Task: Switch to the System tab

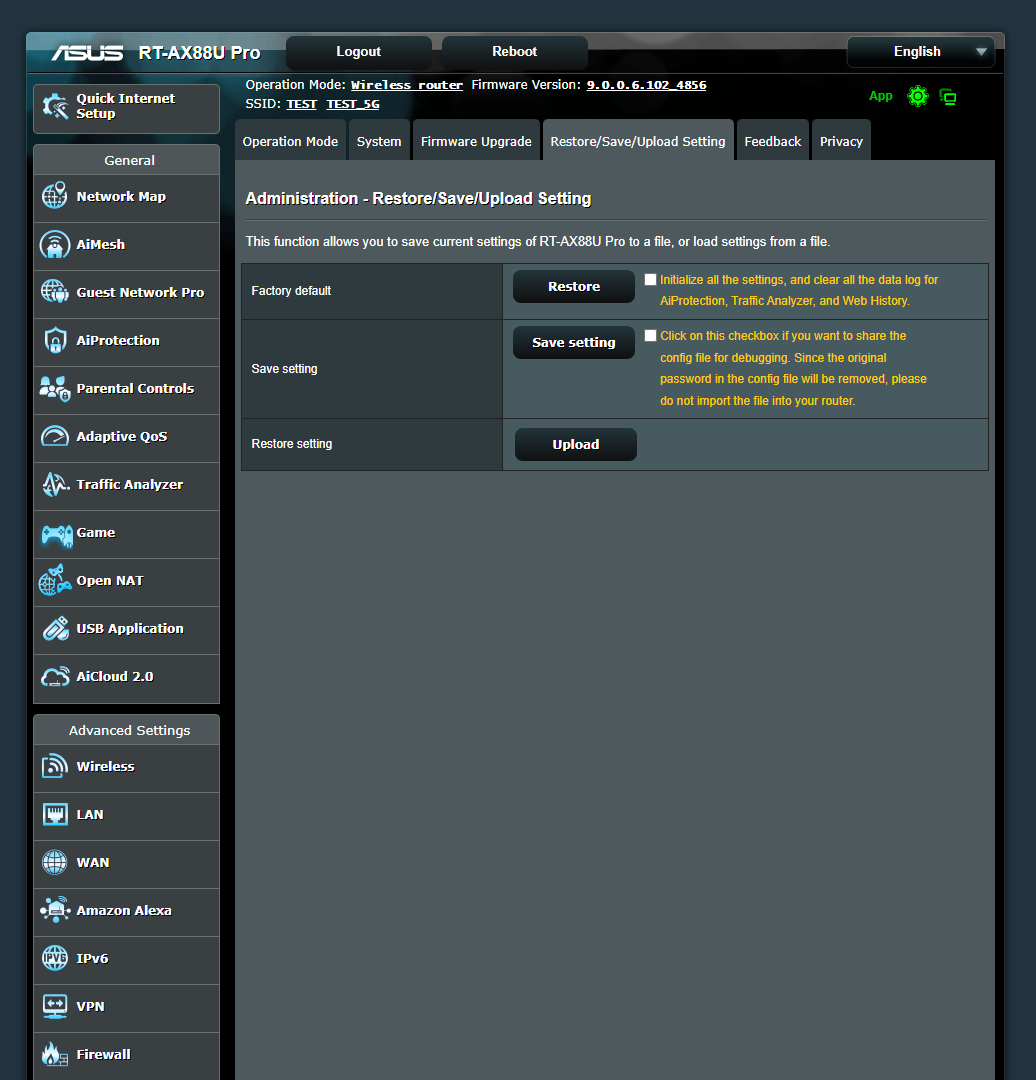Action: click(x=379, y=141)
